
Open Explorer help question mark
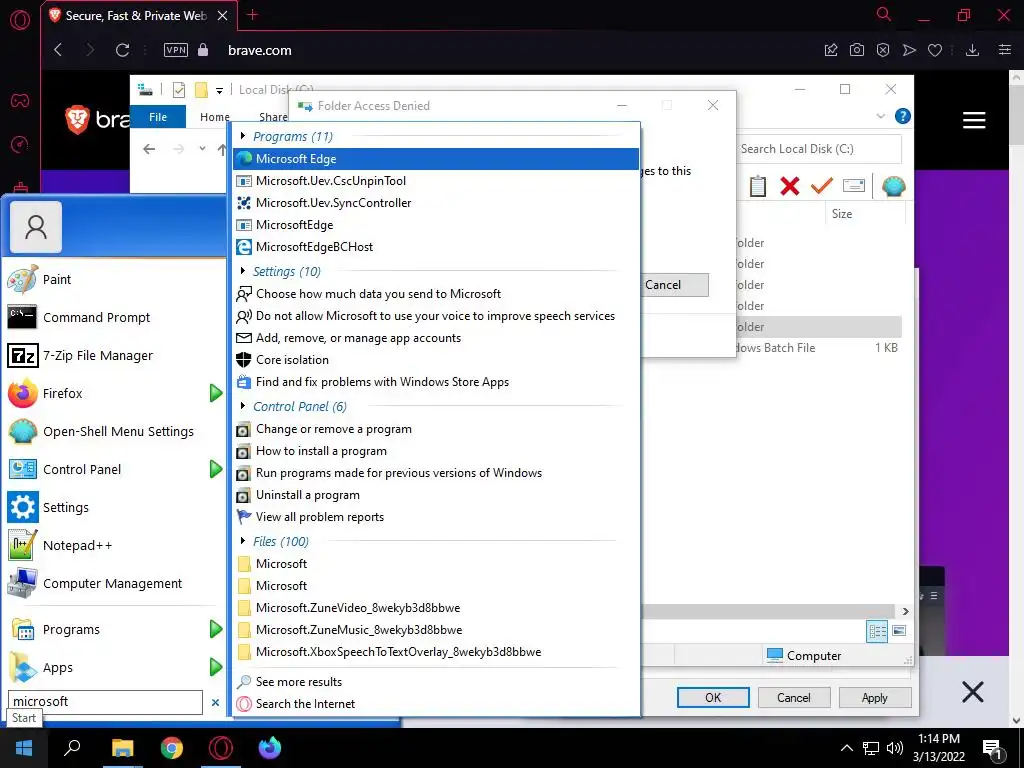click(903, 116)
